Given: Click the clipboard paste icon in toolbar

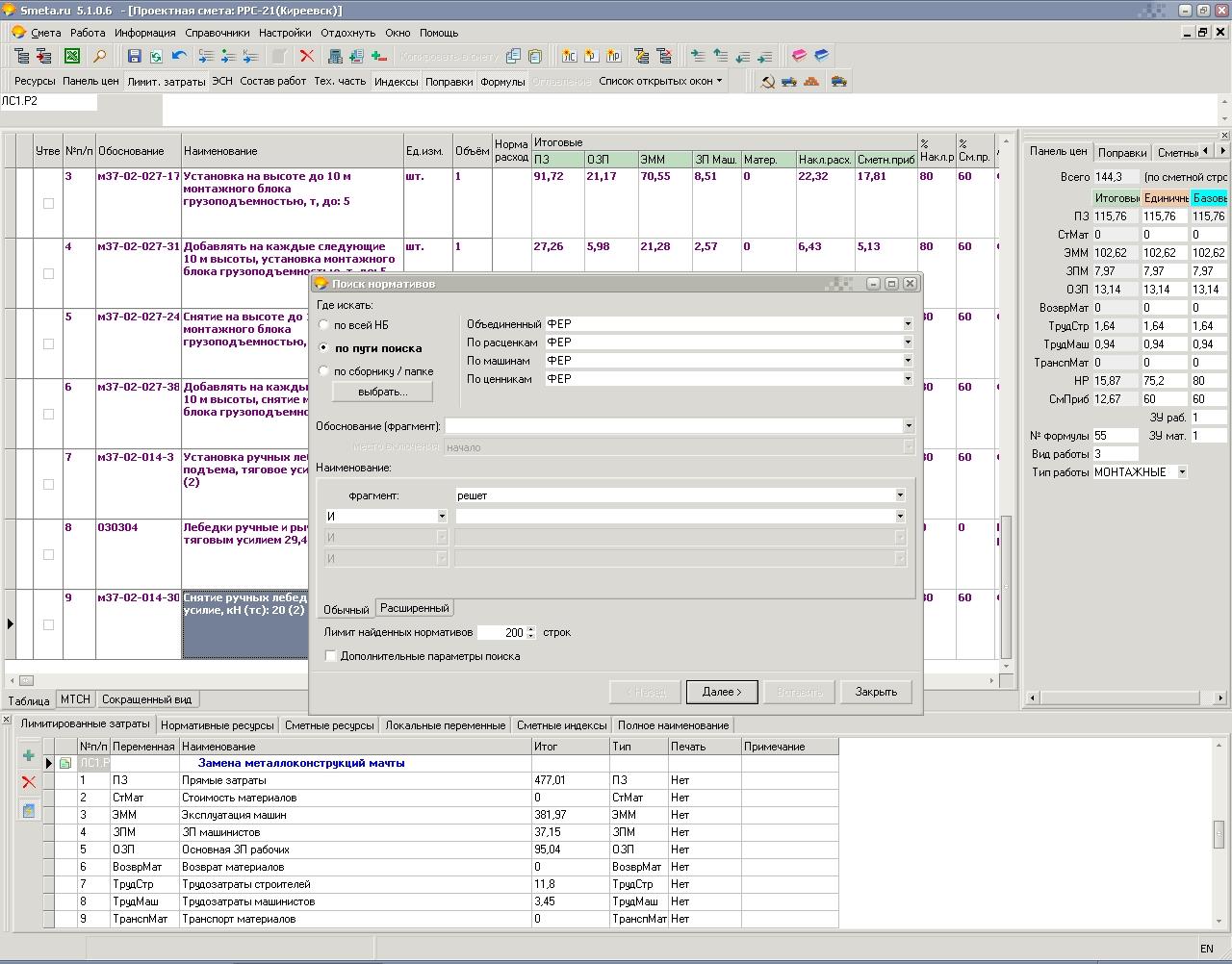Looking at the screenshot, I should click(x=535, y=56).
